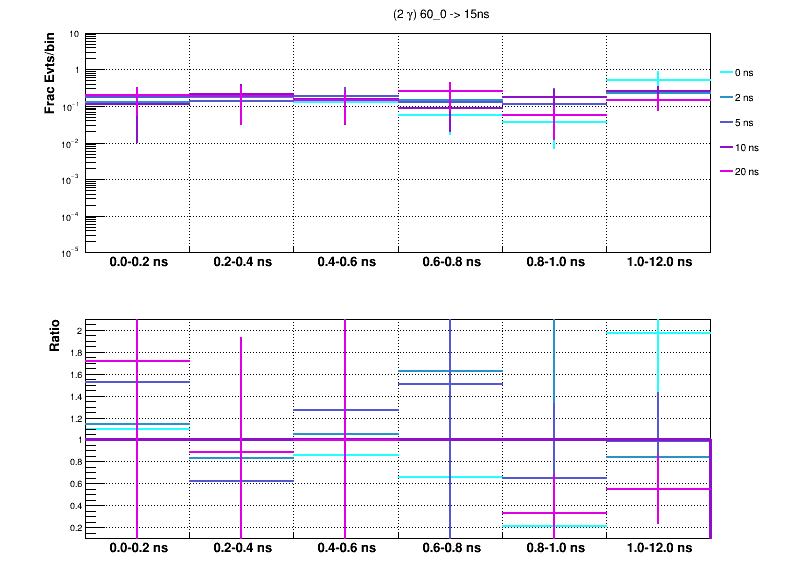
Task: Click the top plot '0.4-0.6 ns' bin label
Action: click(345, 262)
